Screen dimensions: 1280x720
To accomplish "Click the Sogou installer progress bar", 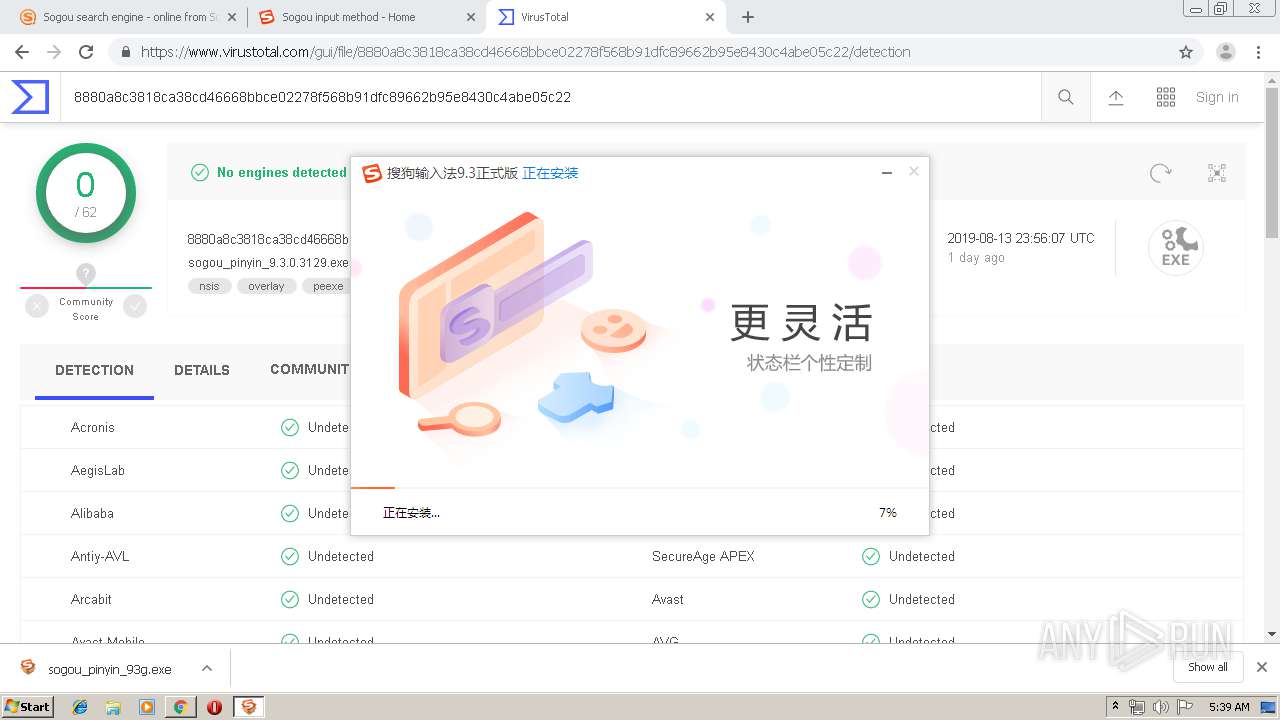I will pos(639,488).
